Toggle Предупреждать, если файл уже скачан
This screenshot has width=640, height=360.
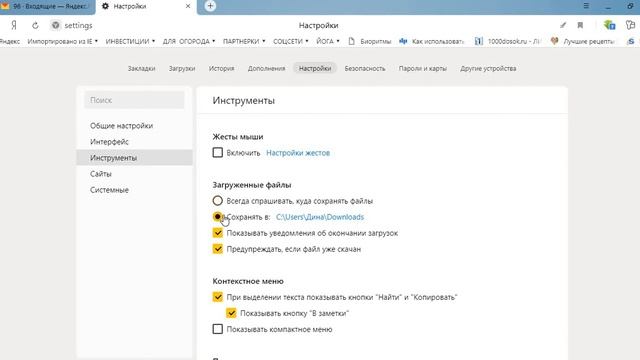(218, 249)
